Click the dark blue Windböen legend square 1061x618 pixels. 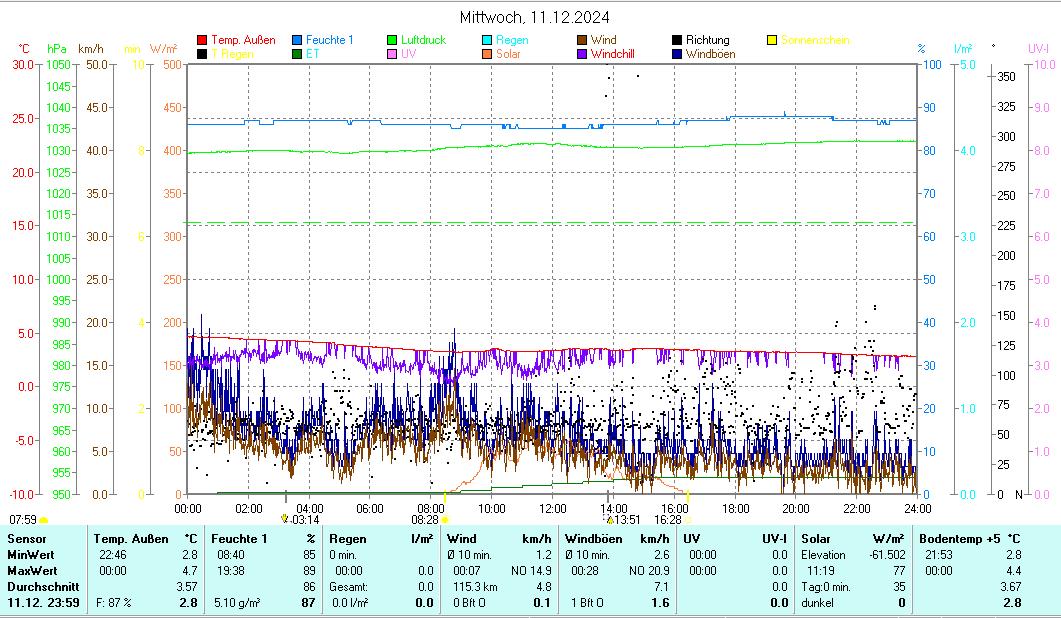click(x=677, y=54)
